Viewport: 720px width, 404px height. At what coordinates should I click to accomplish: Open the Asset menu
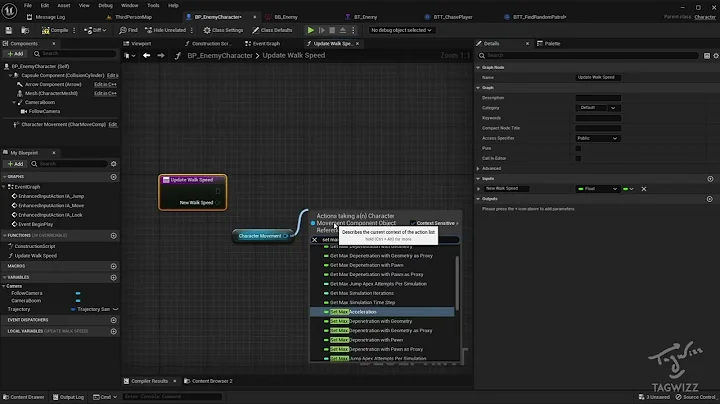point(64,6)
